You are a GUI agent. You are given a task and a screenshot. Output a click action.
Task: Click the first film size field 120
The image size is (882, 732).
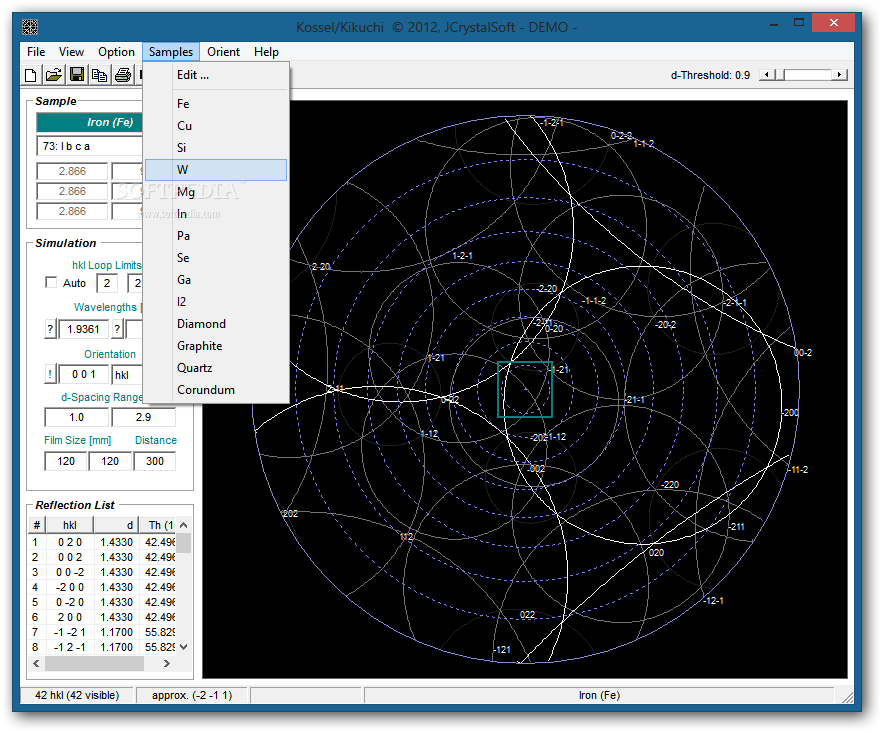tap(66, 461)
